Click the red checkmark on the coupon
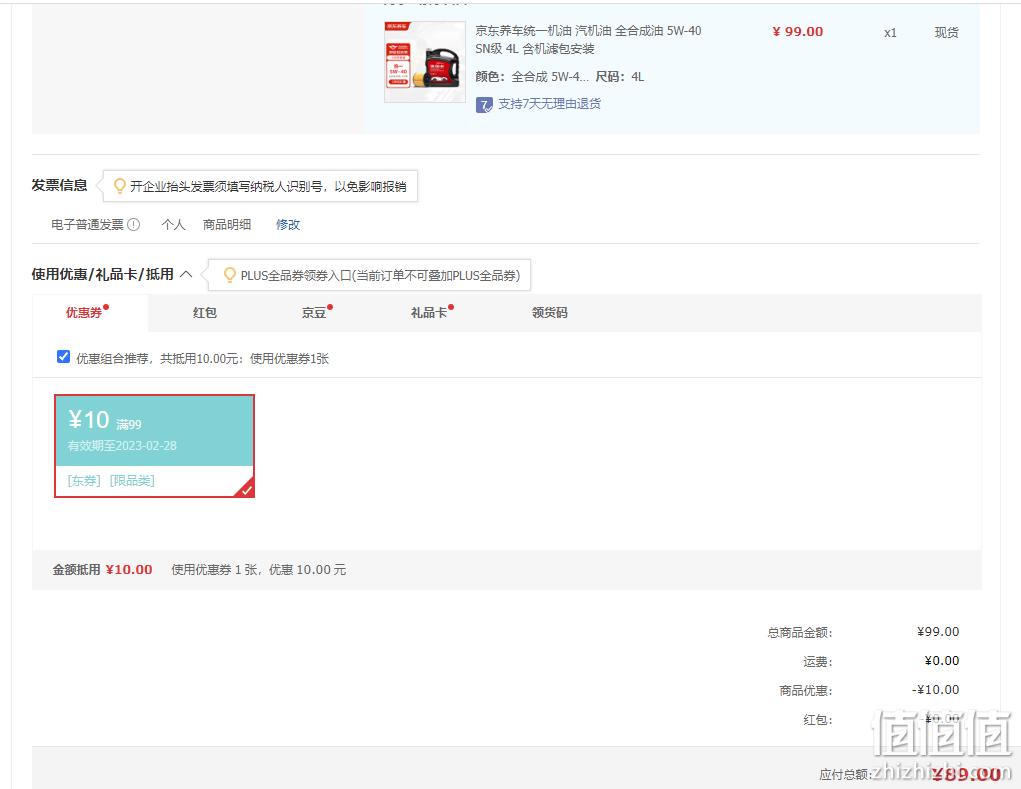 click(246, 490)
